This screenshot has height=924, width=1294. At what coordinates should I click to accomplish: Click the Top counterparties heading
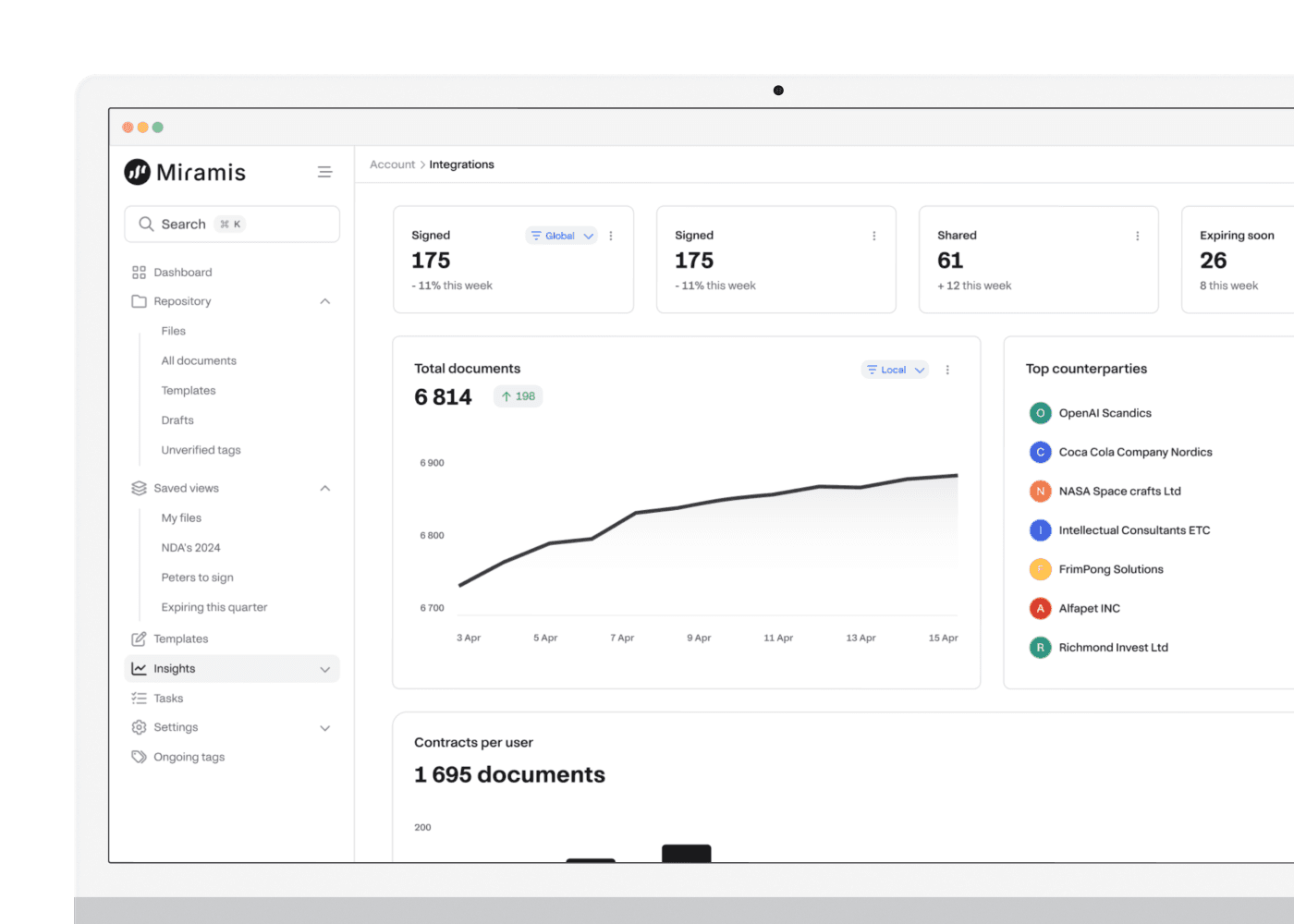tap(1086, 369)
